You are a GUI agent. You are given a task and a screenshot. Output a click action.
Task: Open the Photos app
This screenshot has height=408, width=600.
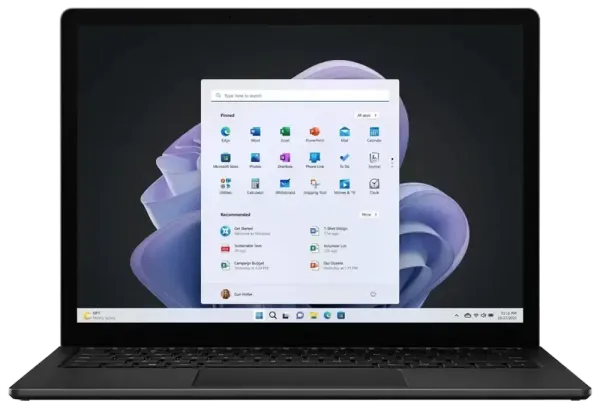tap(255, 158)
